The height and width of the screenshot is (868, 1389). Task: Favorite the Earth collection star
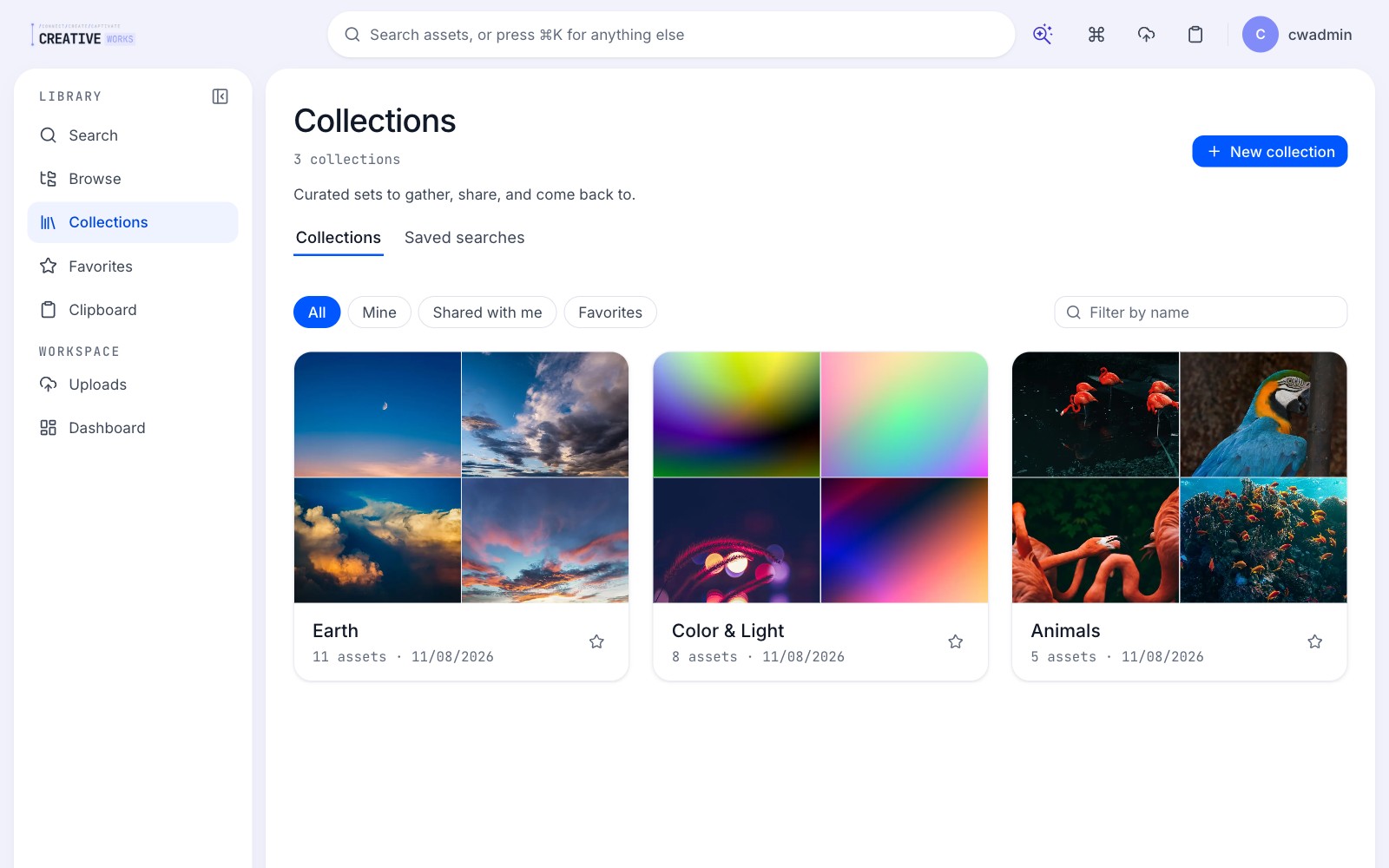(x=596, y=641)
